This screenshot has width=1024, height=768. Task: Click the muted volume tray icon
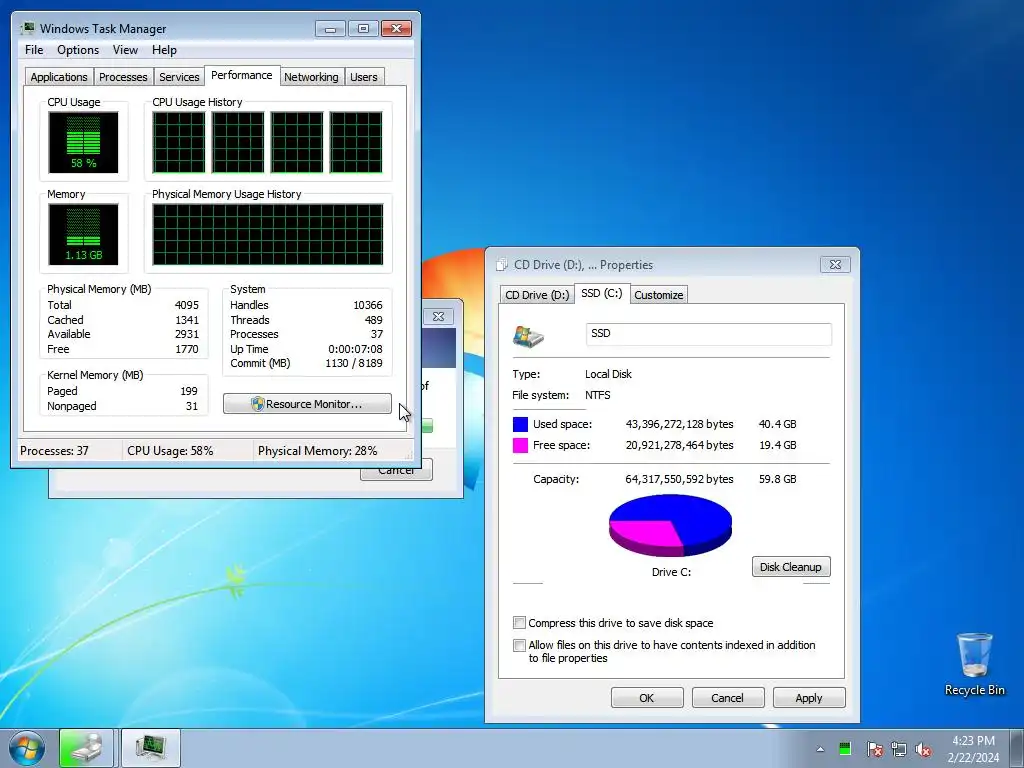point(923,749)
